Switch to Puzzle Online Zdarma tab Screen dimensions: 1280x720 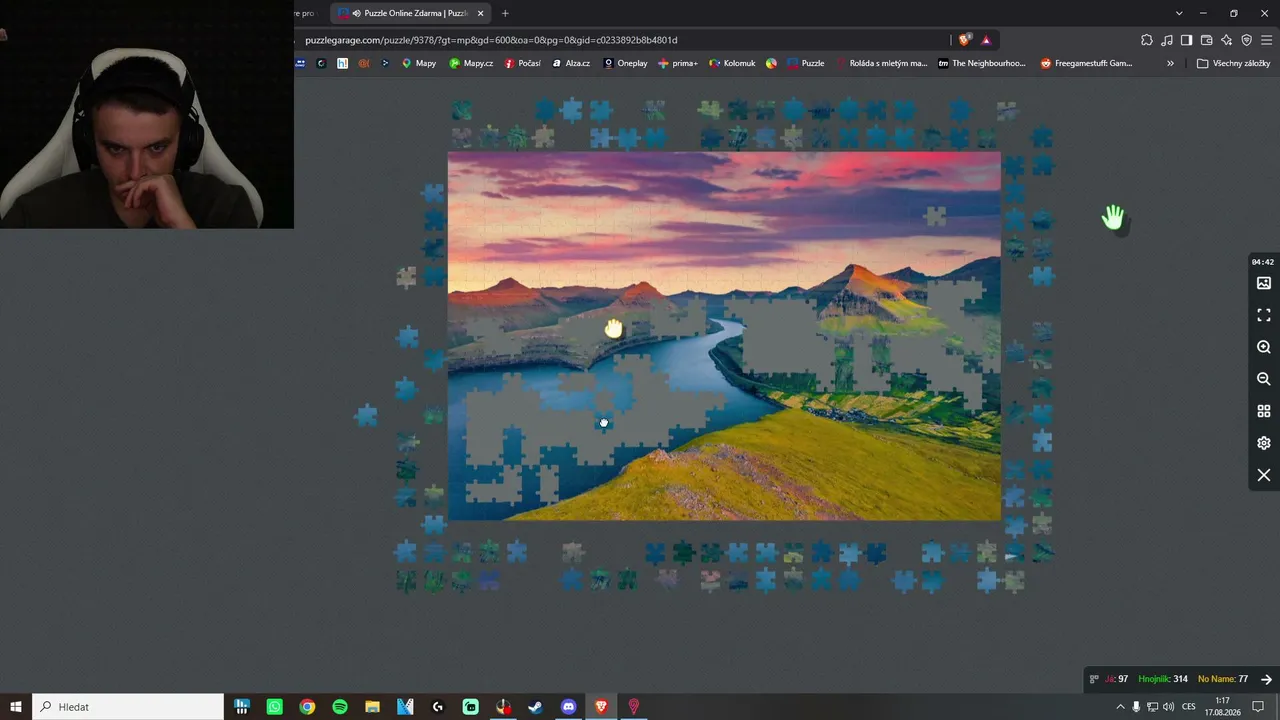(410, 13)
